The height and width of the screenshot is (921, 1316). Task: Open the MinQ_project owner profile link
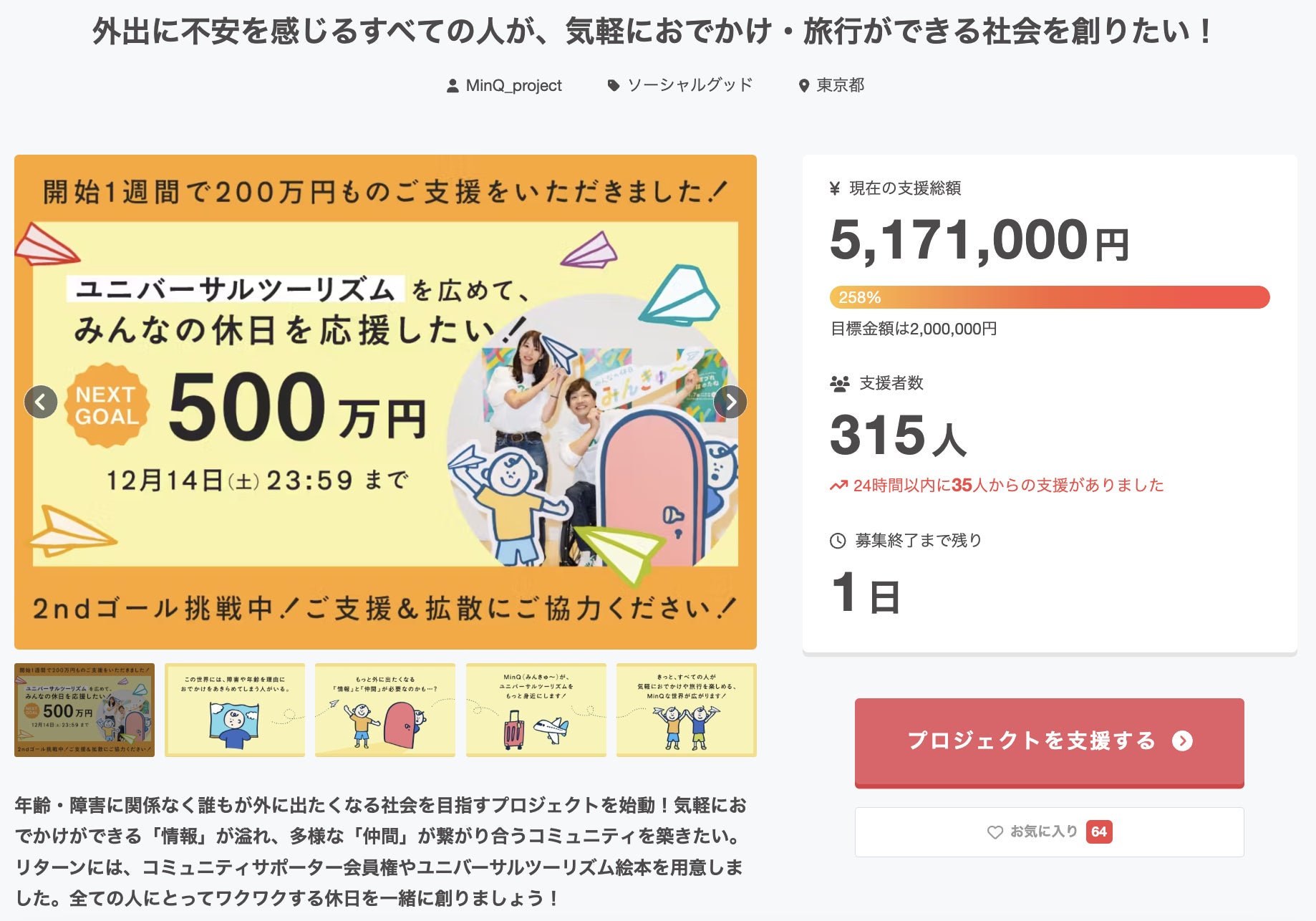[x=513, y=86]
